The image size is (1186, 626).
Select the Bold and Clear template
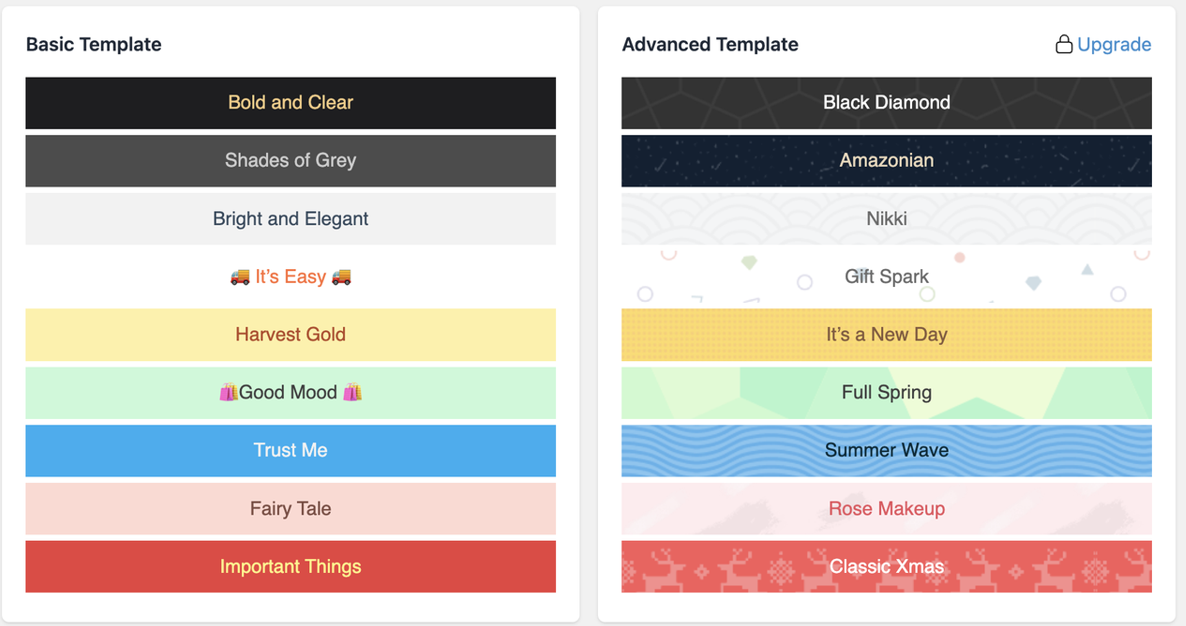click(x=290, y=103)
